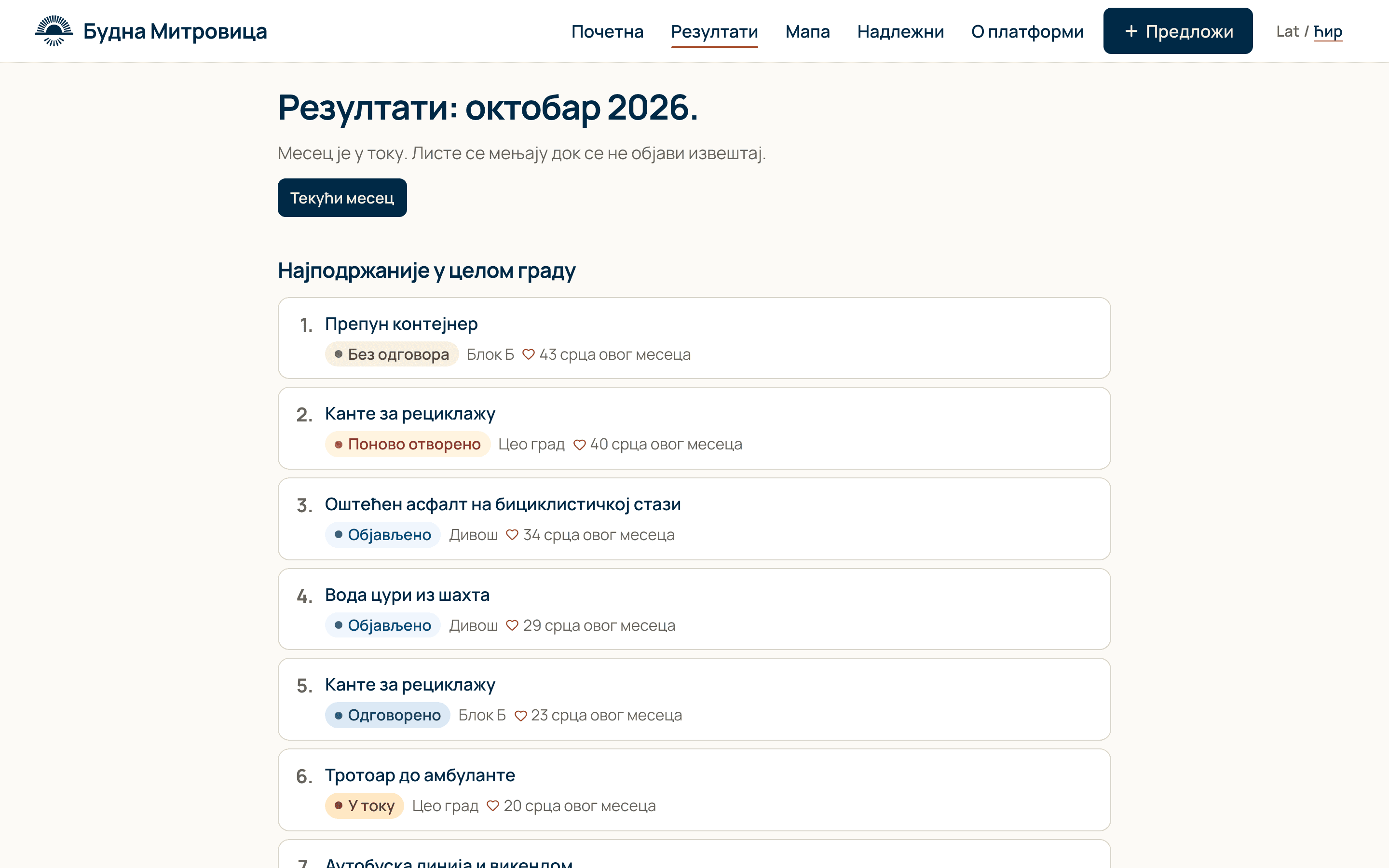This screenshot has width=1389, height=868.
Task: Click the Текући месец button
Action: (342, 198)
